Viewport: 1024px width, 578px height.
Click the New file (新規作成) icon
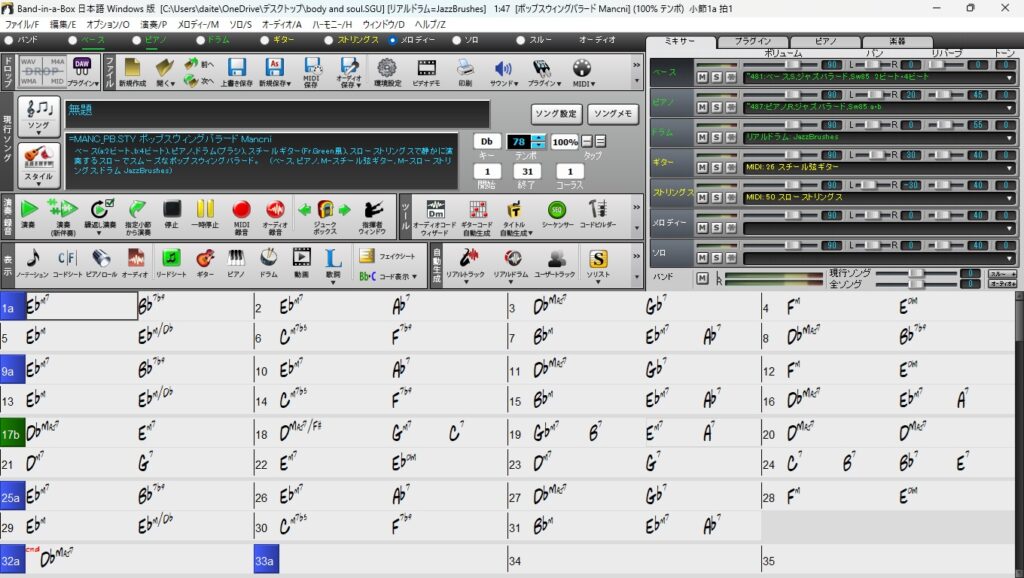point(133,72)
